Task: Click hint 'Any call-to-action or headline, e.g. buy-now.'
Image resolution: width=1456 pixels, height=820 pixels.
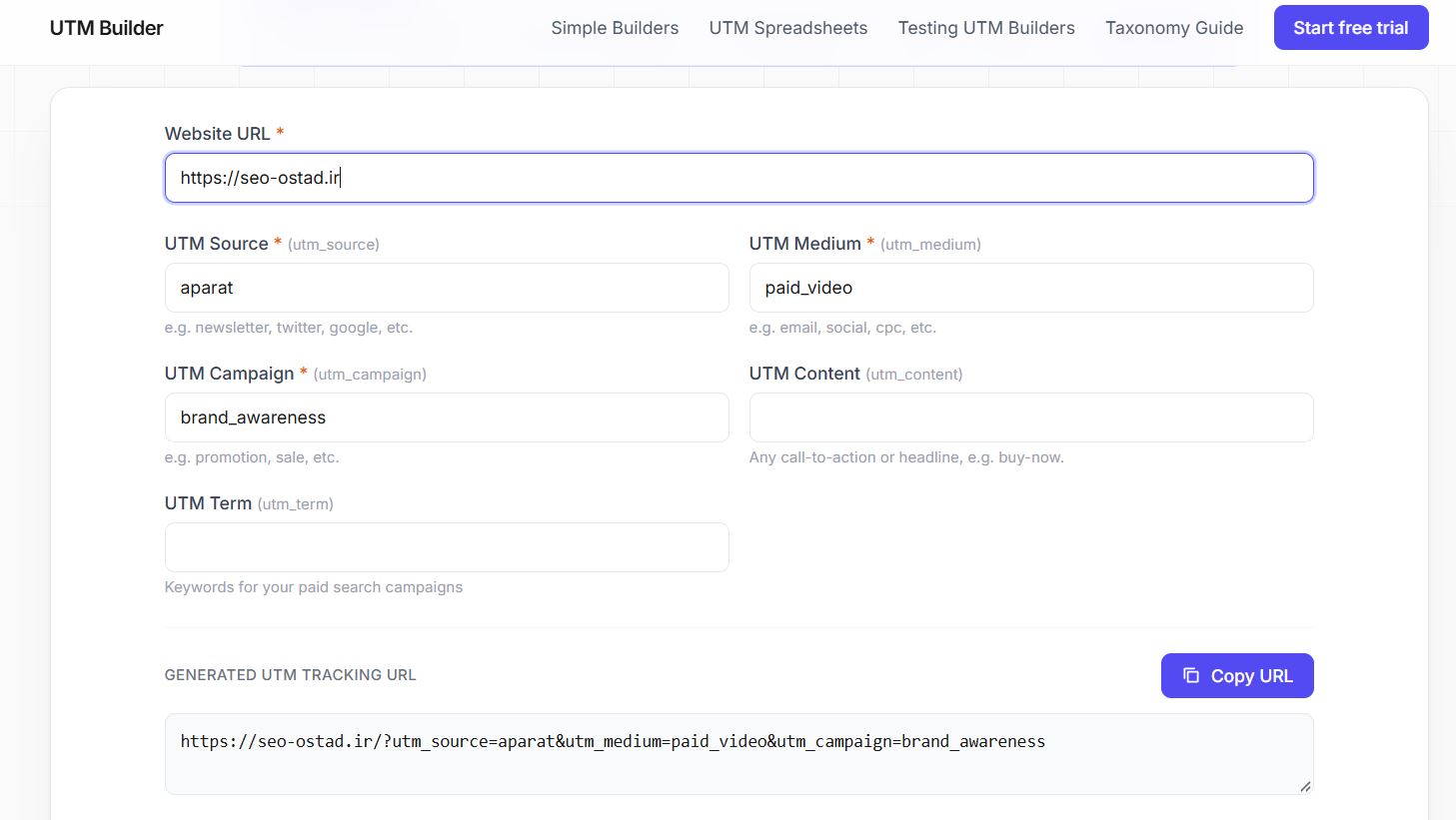Action: 906,457
